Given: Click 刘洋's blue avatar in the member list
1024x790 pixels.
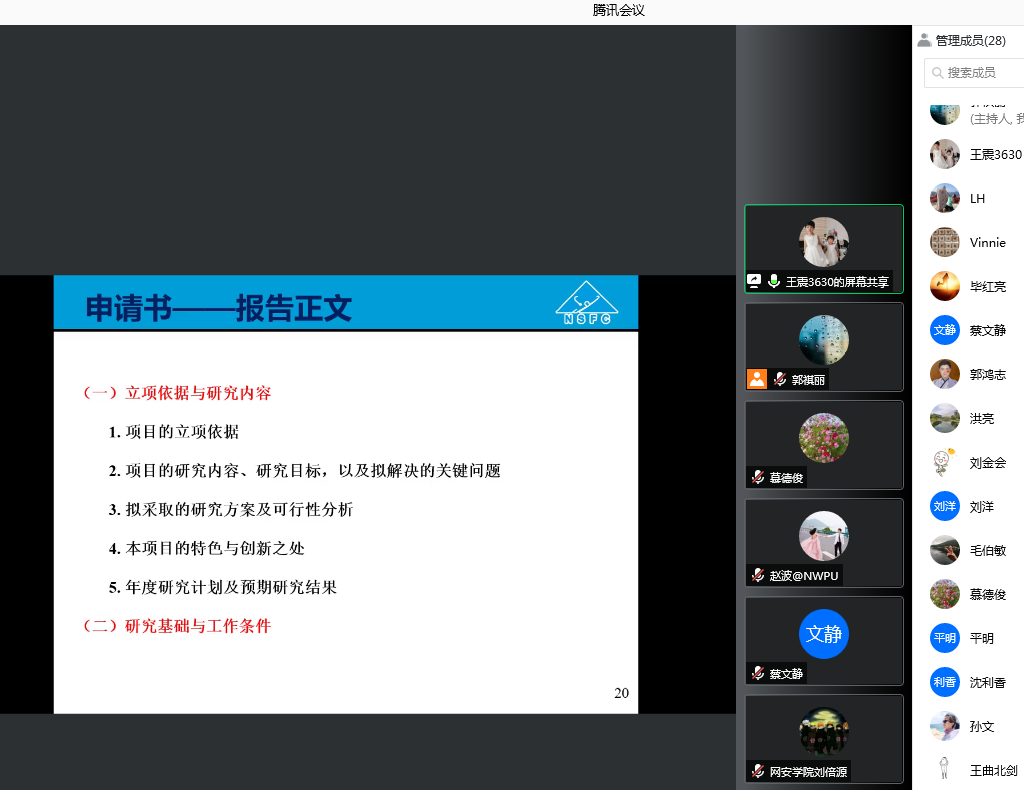Looking at the screenshot, I should (944, 507).
